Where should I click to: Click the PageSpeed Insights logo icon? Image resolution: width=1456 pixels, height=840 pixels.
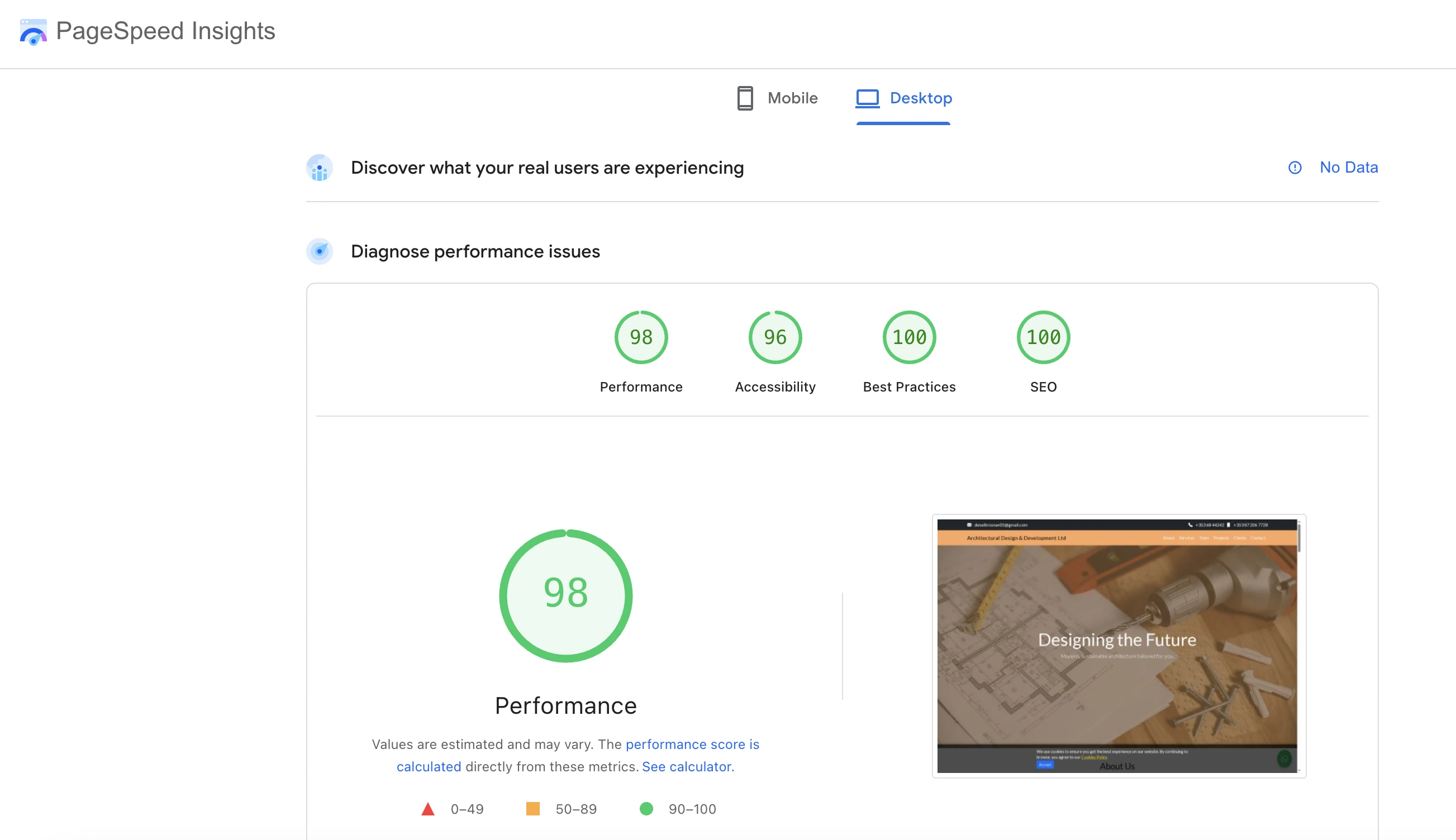[33, 32]
